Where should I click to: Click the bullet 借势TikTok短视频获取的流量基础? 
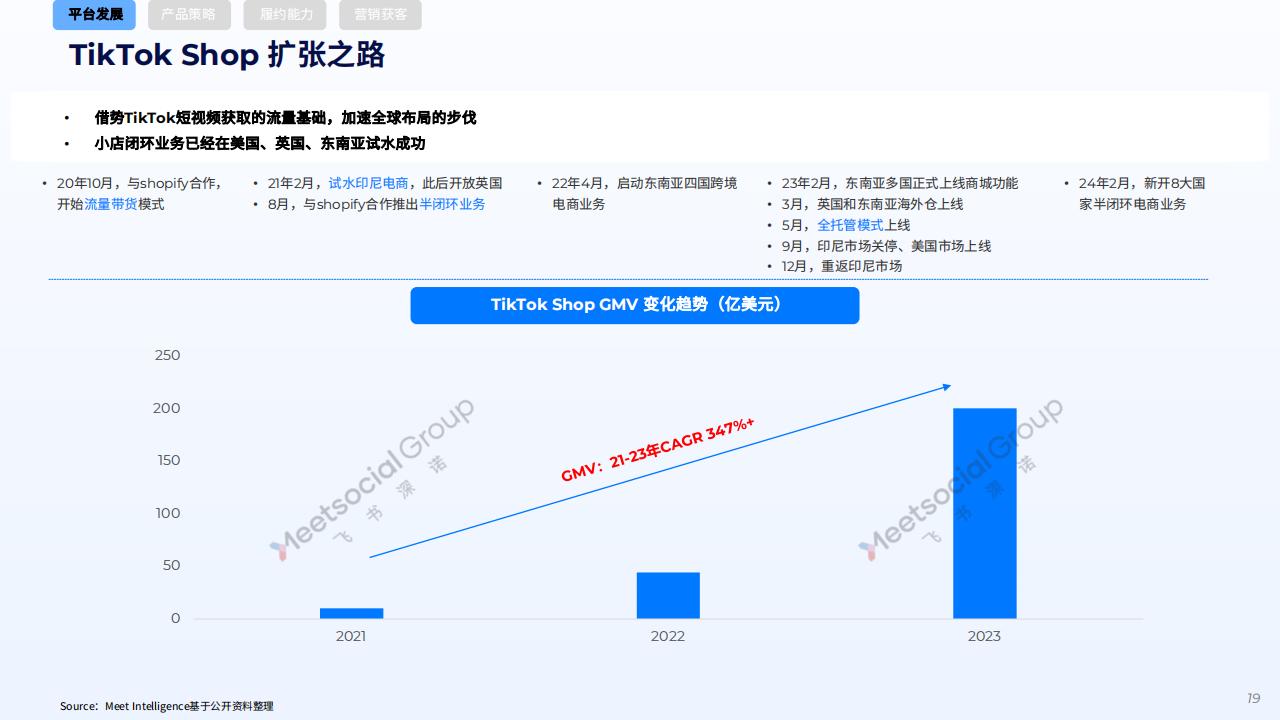click(285, 118)
